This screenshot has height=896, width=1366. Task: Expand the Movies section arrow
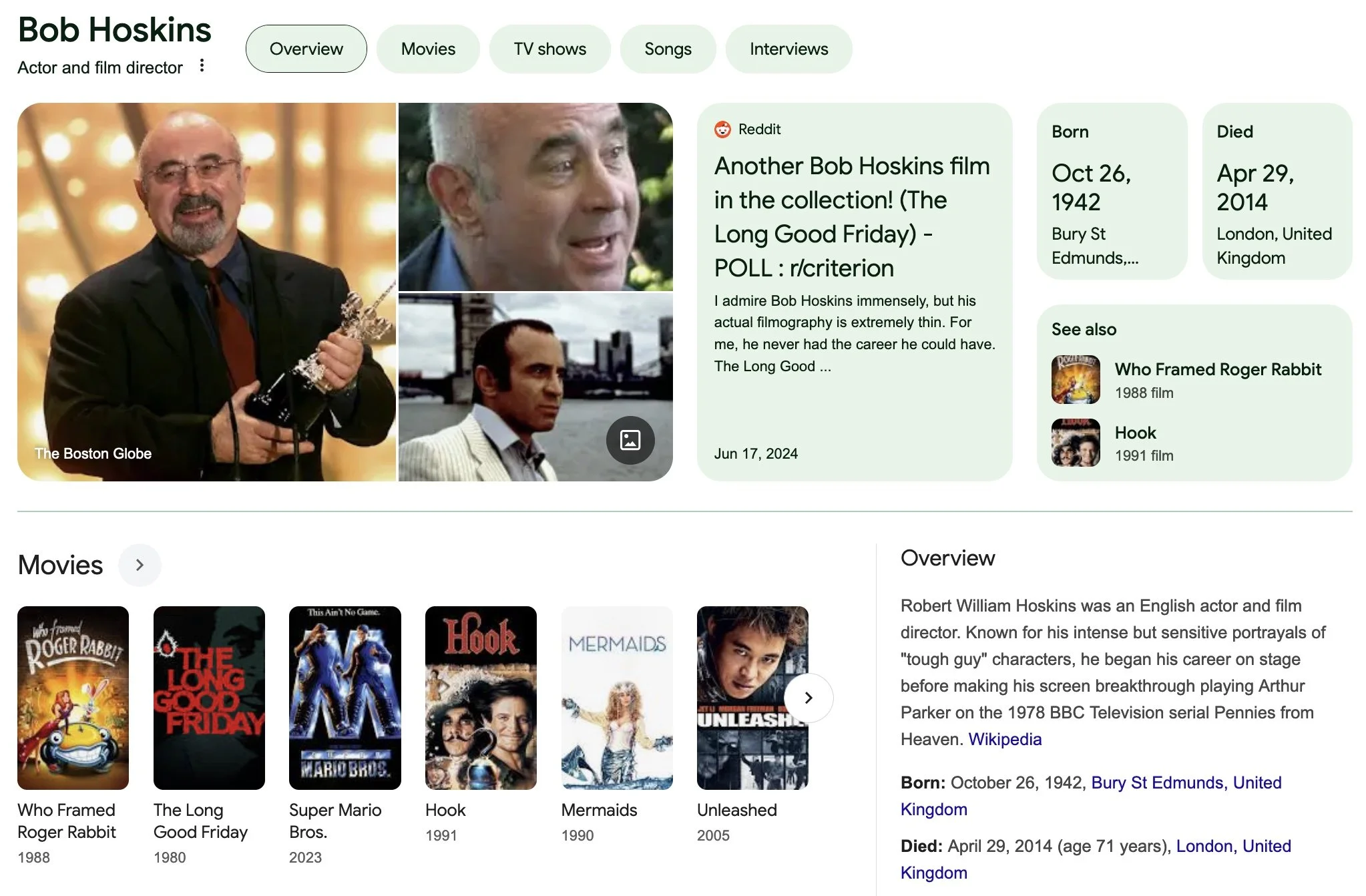click(140, 565)
